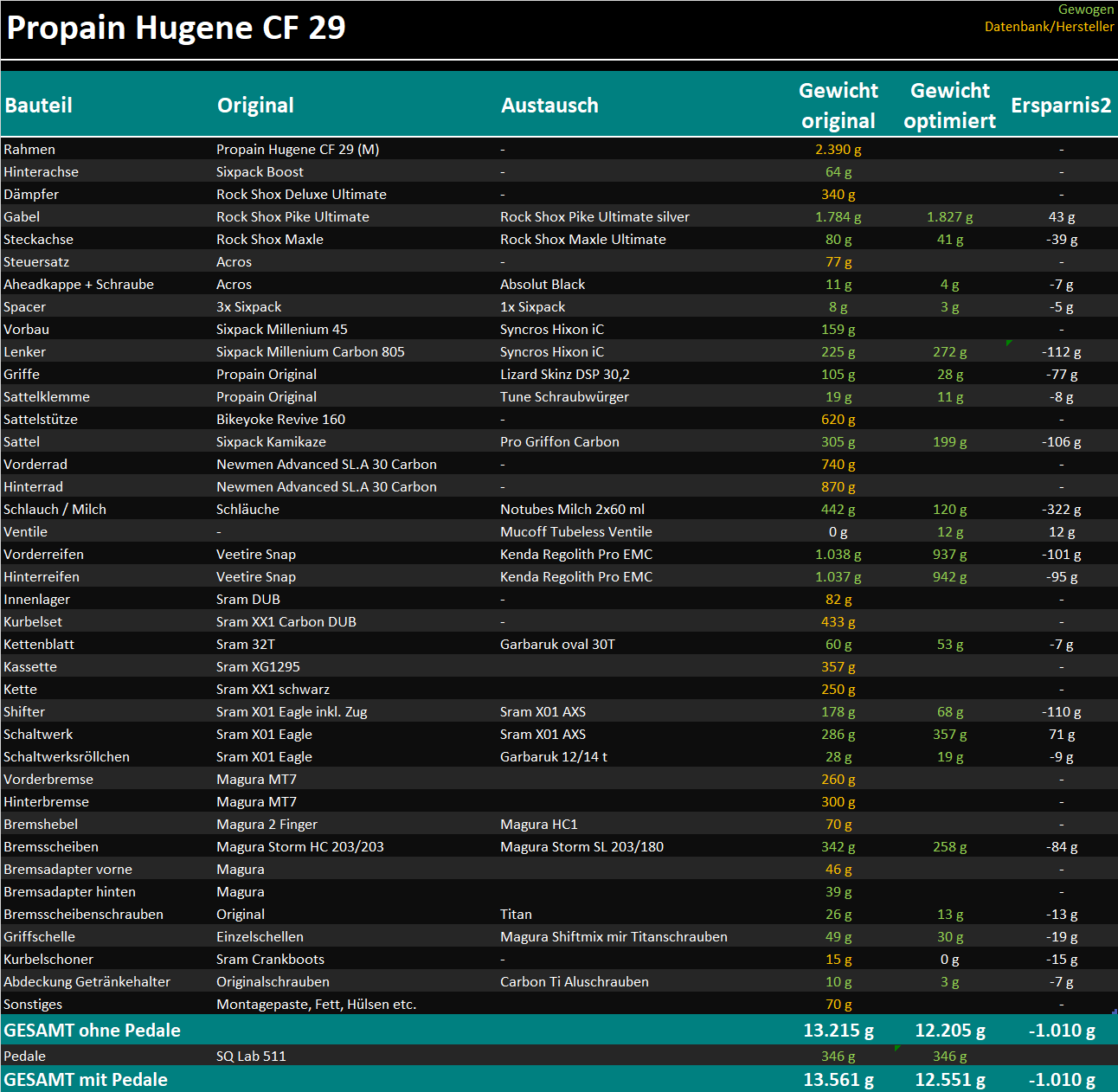The height and width of the screenshot is (1092, 1118).
Task: Select the '3x Sixpack' cell
Action: (x=248, y=307)
